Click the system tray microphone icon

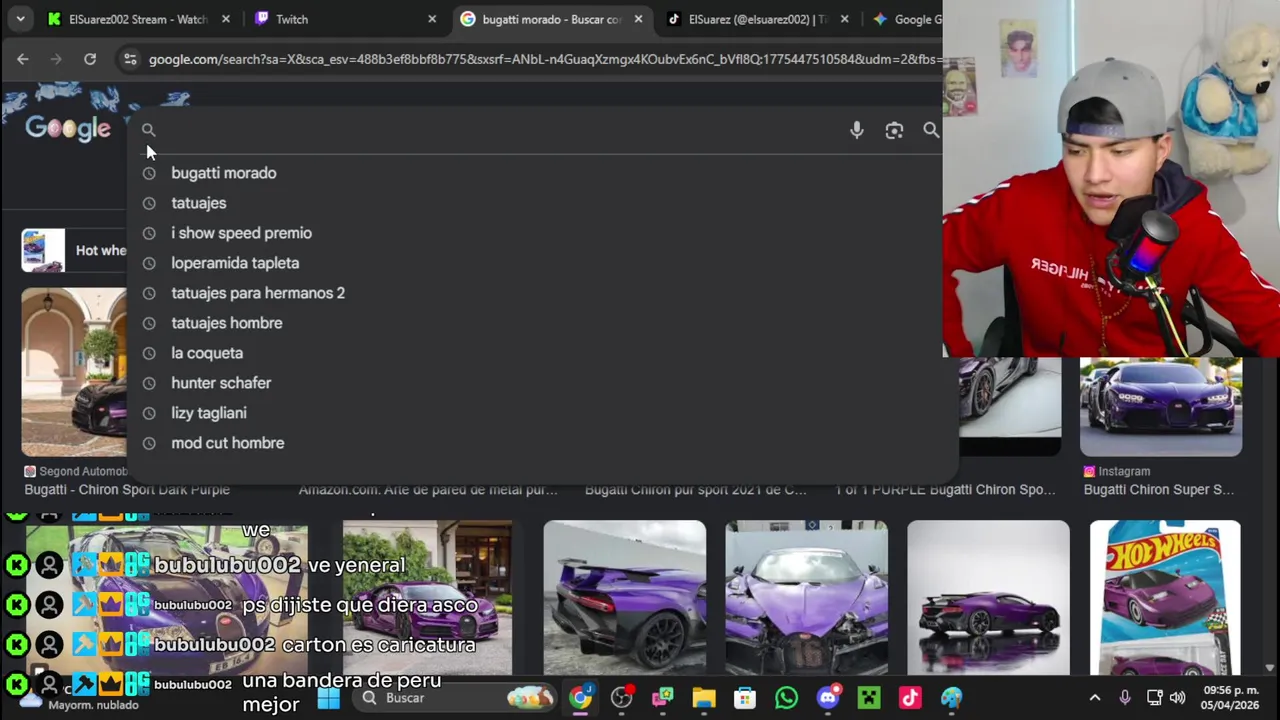(x=1125, y=698)
